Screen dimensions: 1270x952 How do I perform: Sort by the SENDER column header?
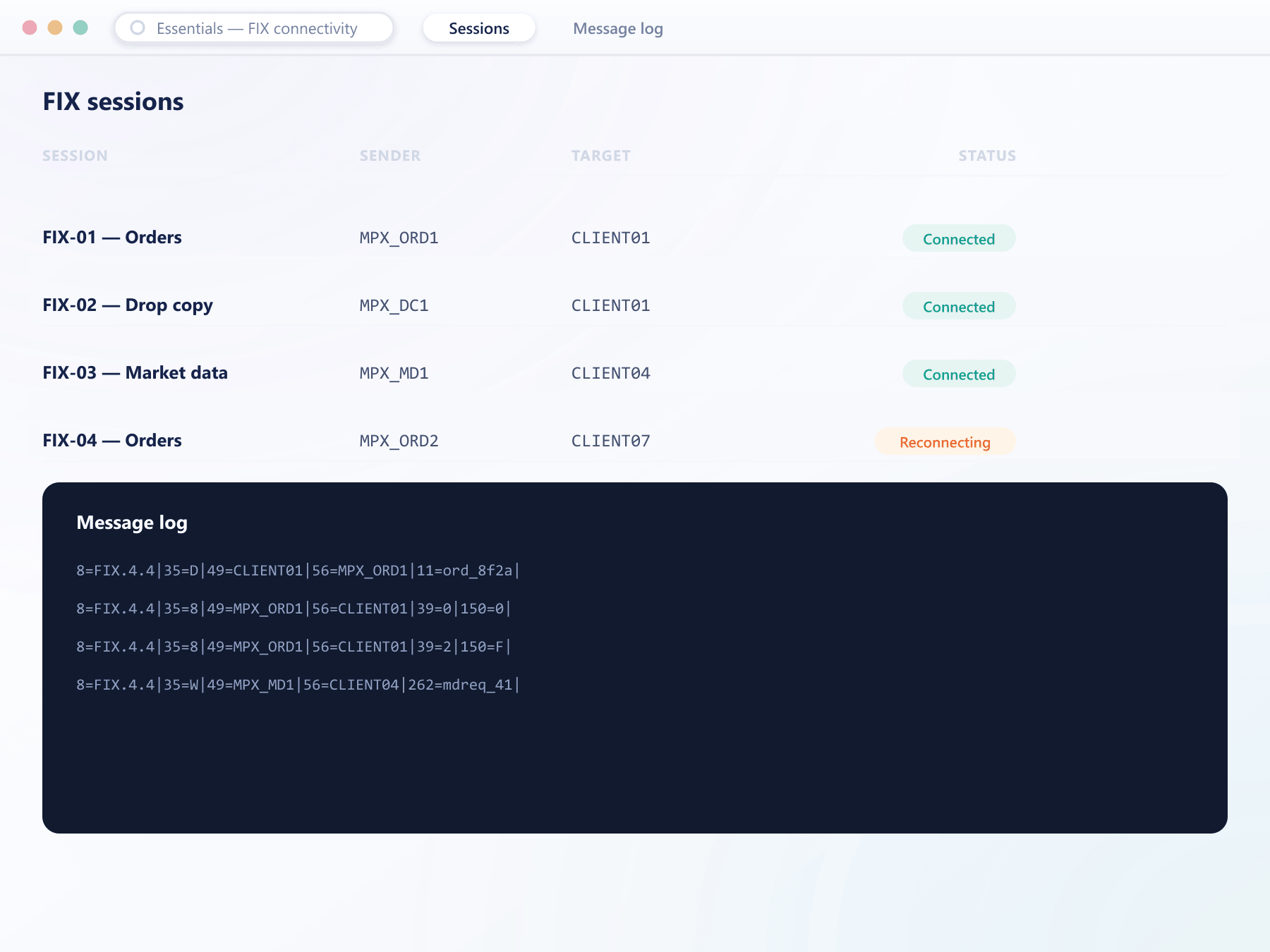(390, 156)
